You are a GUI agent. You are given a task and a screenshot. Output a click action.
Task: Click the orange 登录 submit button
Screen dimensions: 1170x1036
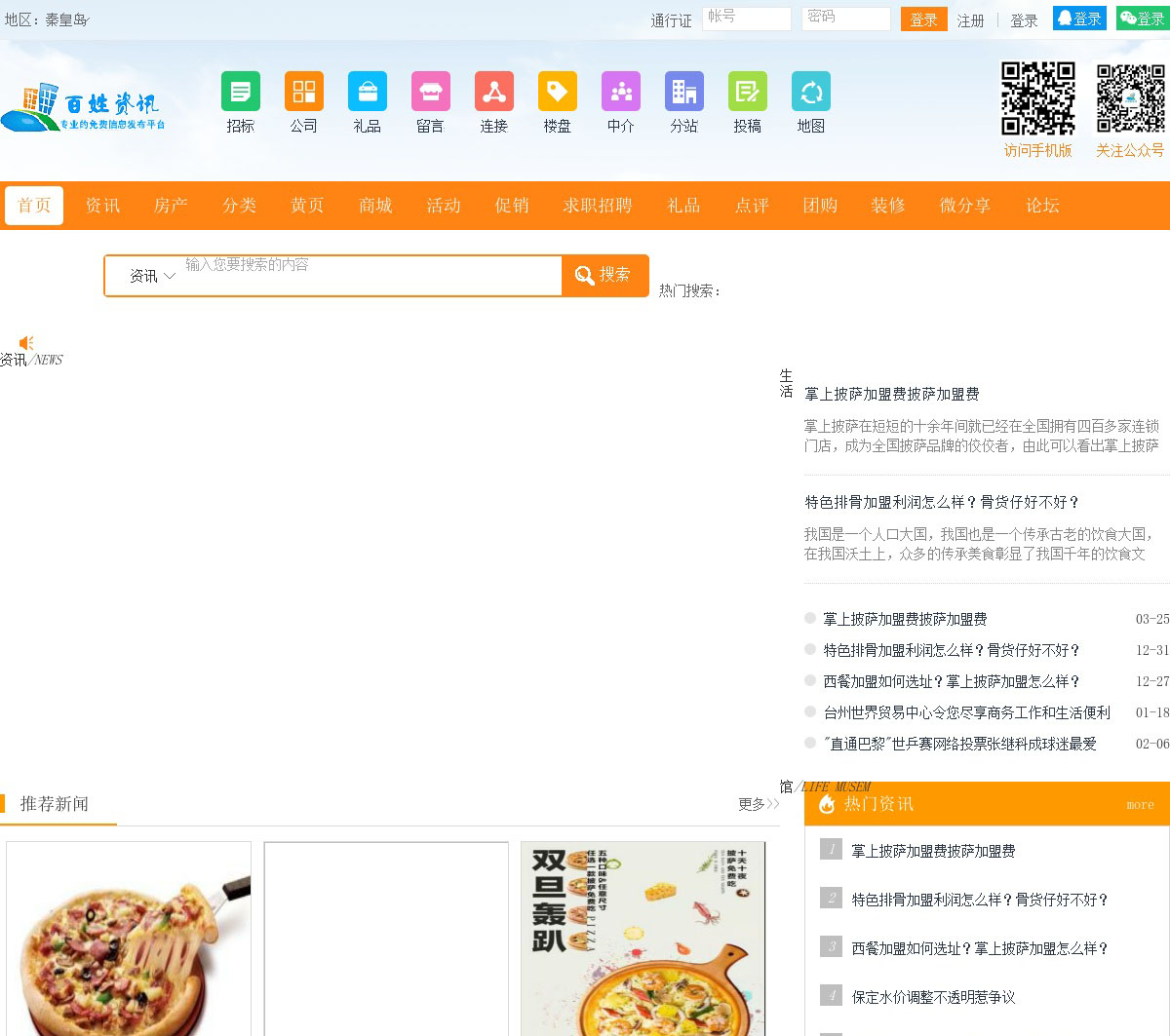(x=924, y=19)
